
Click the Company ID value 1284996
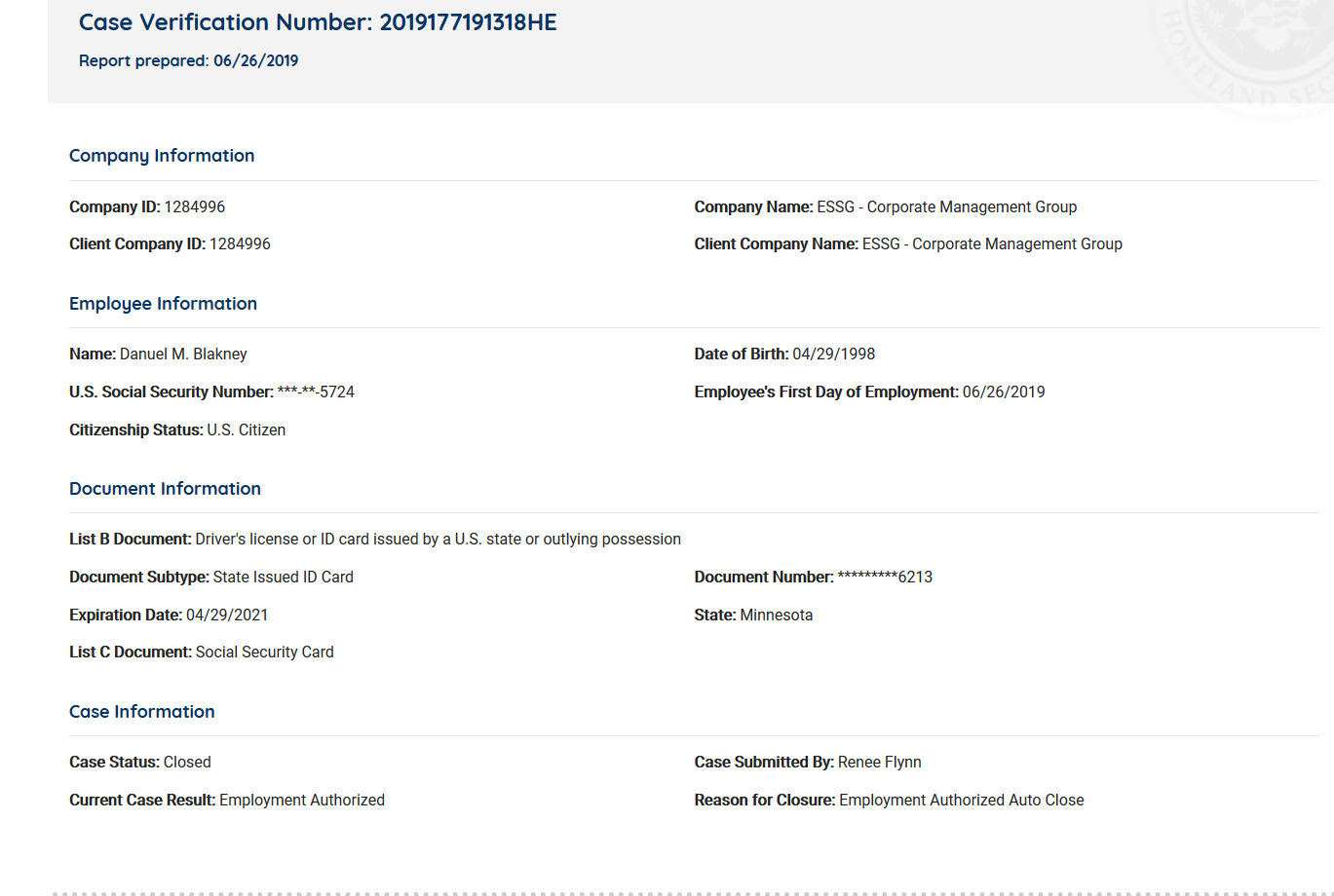(194, 207)
